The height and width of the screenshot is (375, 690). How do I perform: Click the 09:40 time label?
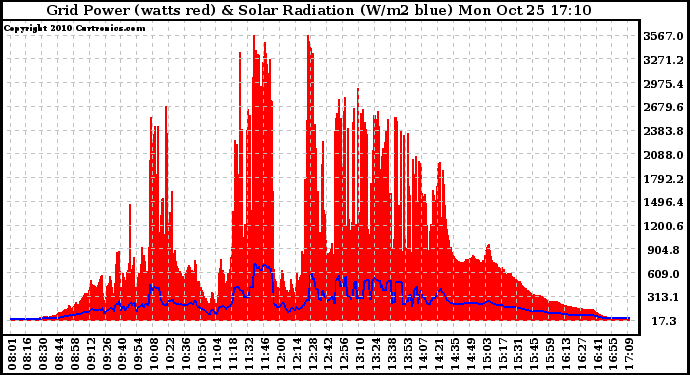point(121,353)
